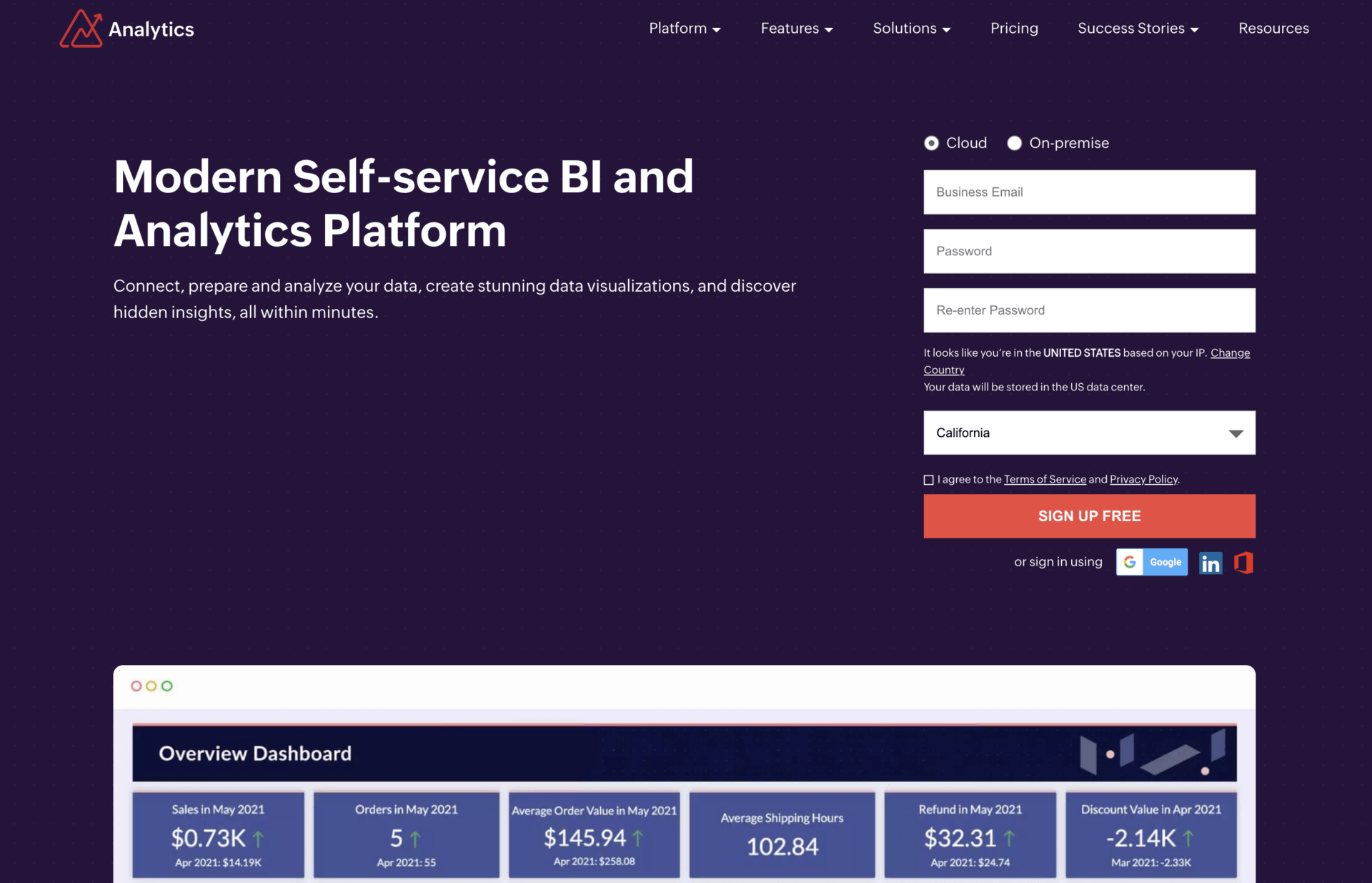
Task: Open the California state dropdown
Action: pyautogui.click(x=1089, y=433)
